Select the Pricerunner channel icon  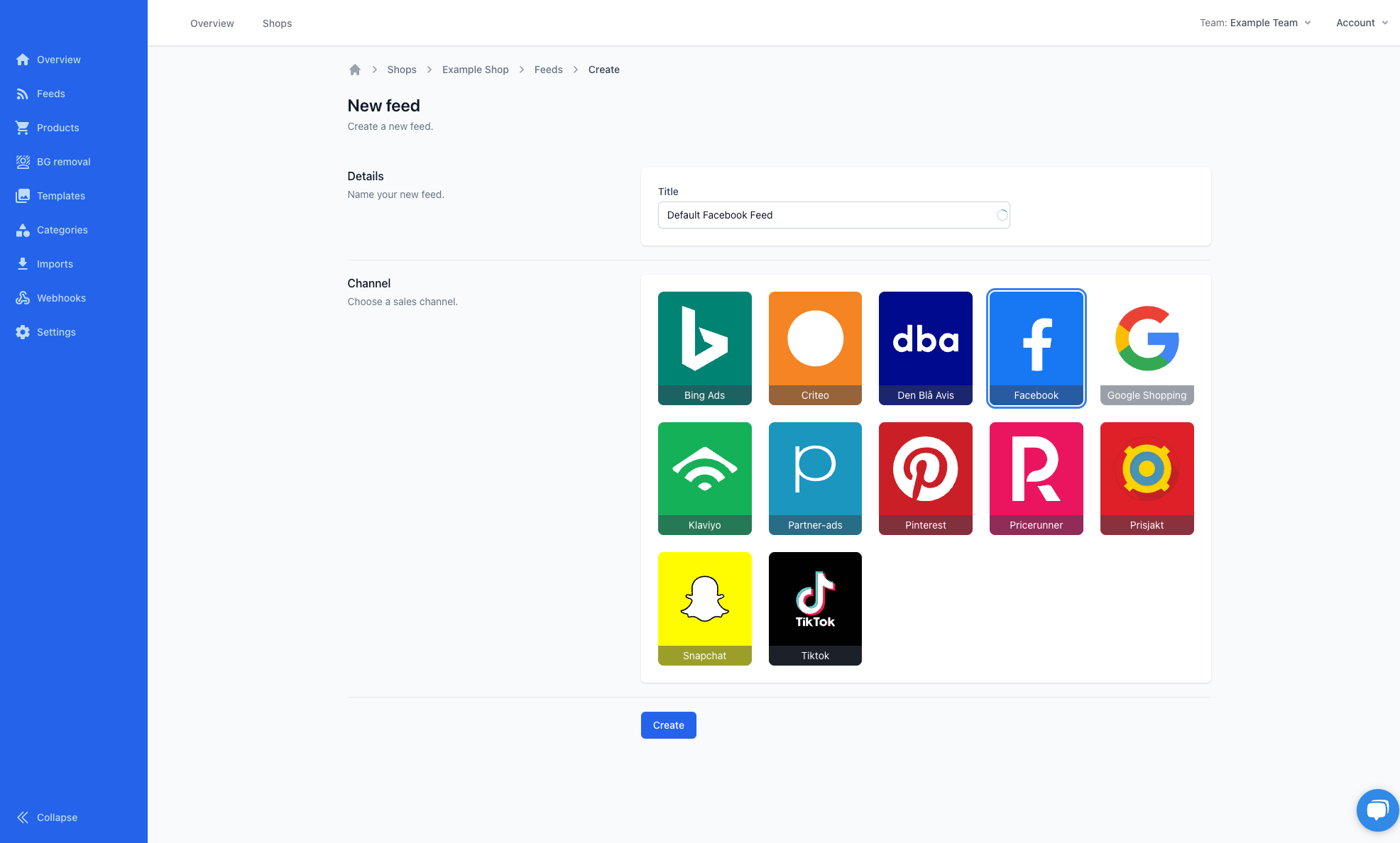pos(1035,478)
